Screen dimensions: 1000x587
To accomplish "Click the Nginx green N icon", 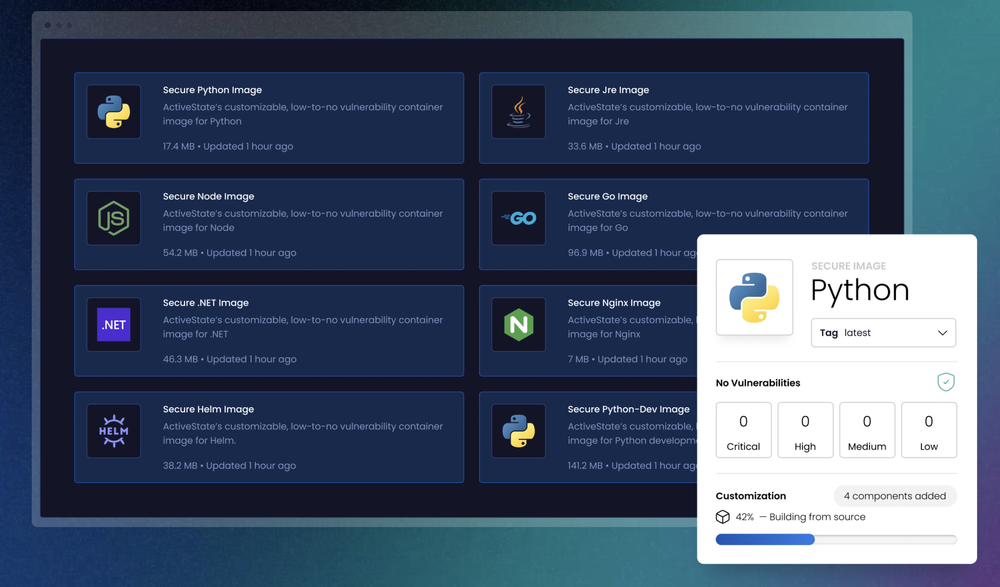I will (519, 325).
